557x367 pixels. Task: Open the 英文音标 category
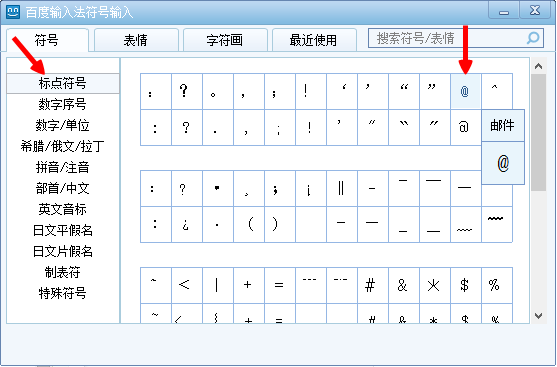pyautogui.click(x=63, y=210)
